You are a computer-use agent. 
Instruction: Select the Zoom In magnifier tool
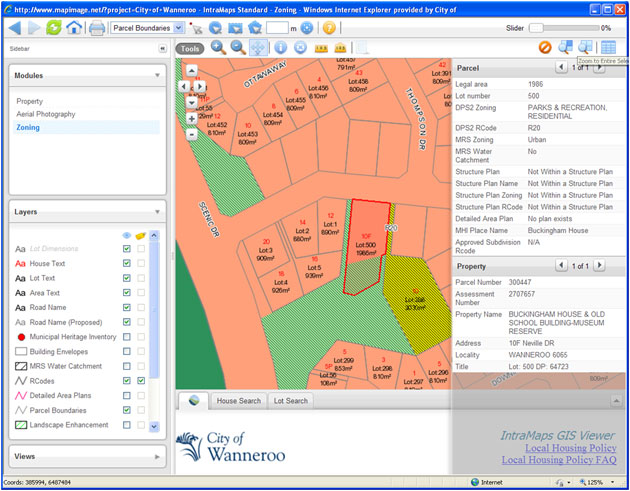pyautogui.click(x=218, y=48)
